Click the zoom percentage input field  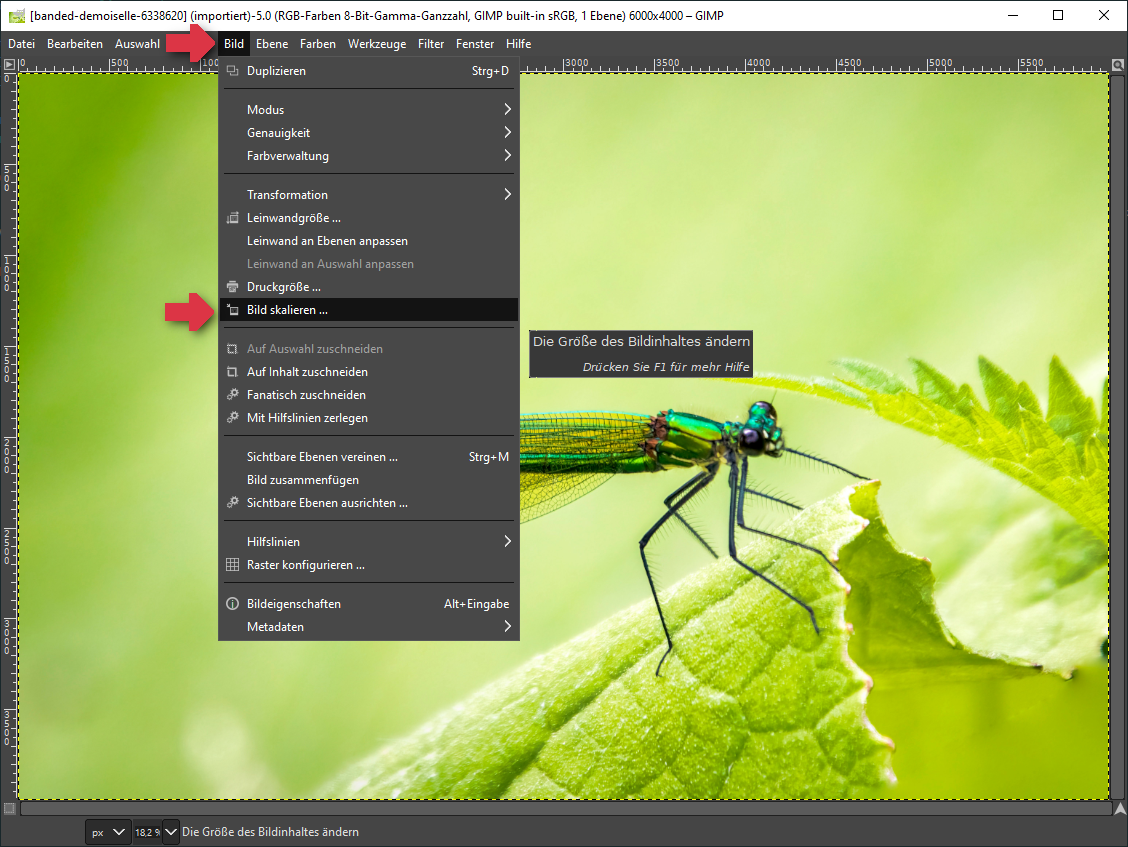(146, 832)
